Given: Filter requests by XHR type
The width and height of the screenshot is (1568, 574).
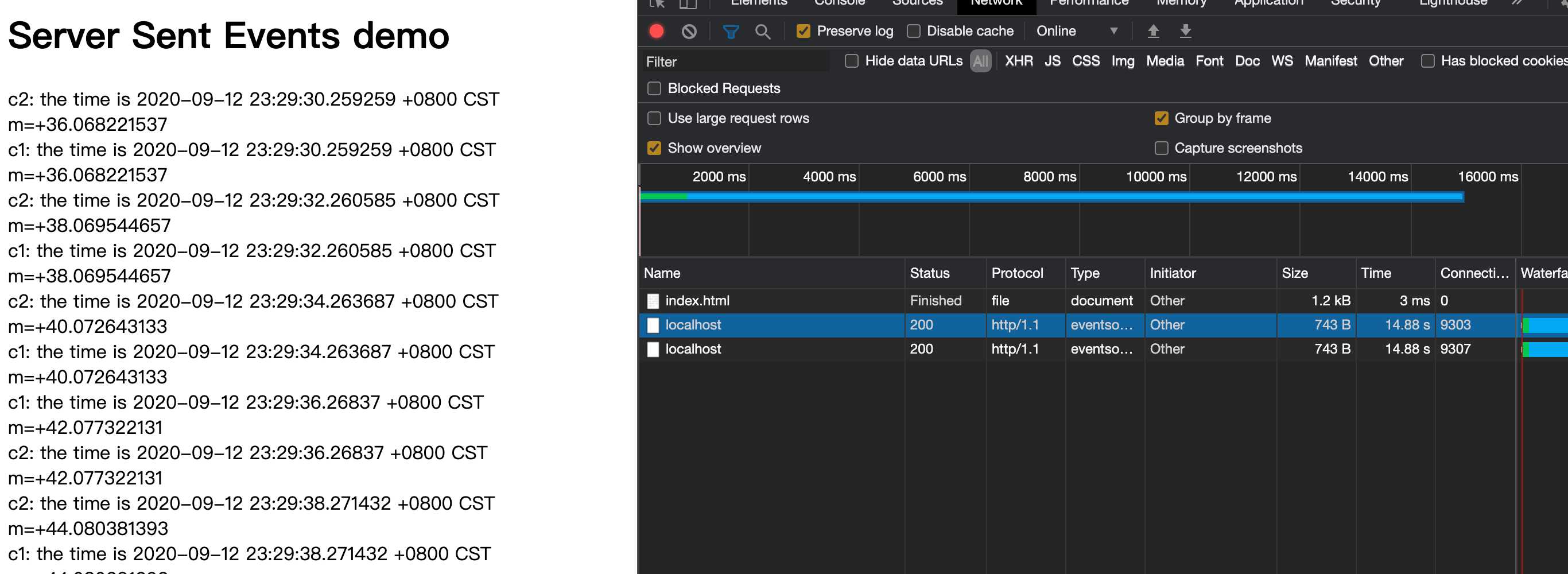Looking at the screenshot, I should (1018, 61).
